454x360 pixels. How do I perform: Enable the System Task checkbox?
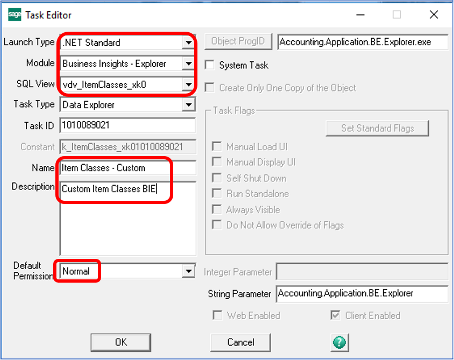pyautogui.click(x=209, y=65)
